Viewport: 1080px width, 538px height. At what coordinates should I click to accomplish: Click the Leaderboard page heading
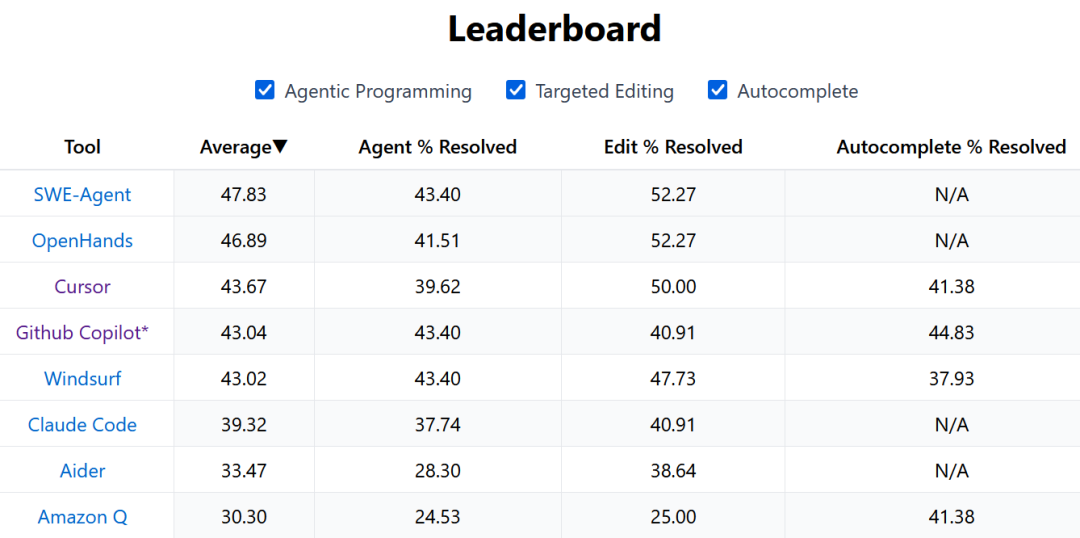554,28
